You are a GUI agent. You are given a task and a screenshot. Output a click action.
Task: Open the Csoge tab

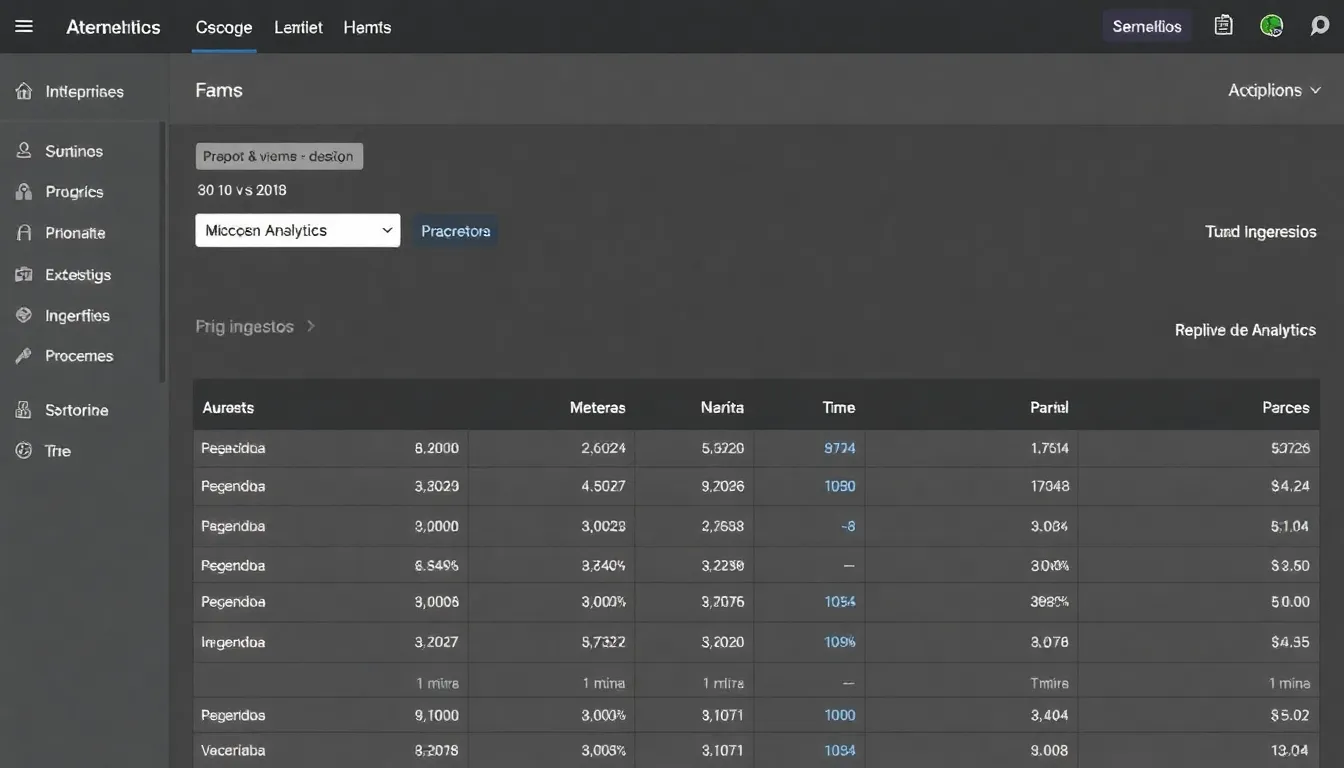(x=224, y=27)
